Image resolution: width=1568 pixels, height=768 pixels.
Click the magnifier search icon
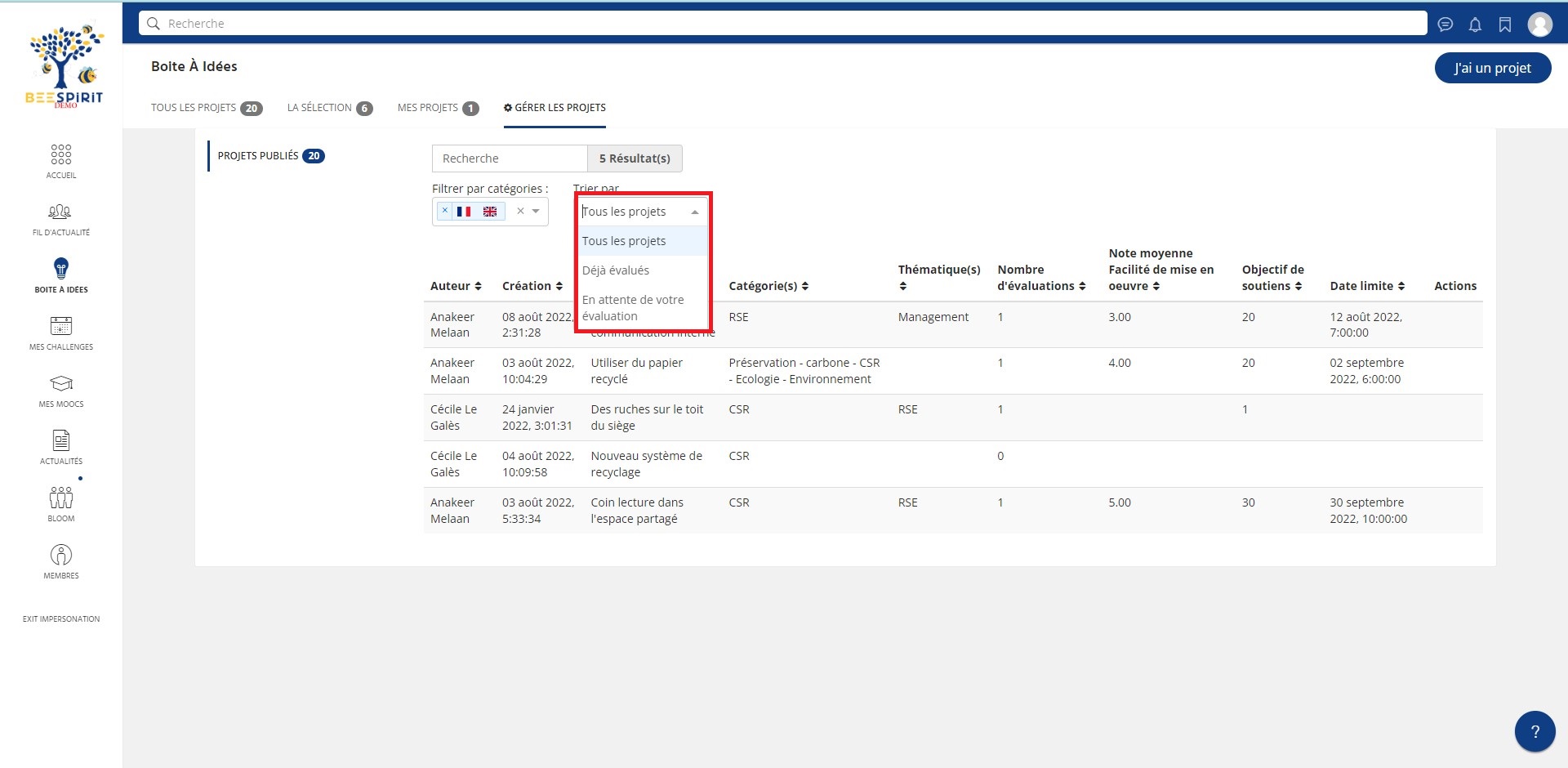[153, 24]
